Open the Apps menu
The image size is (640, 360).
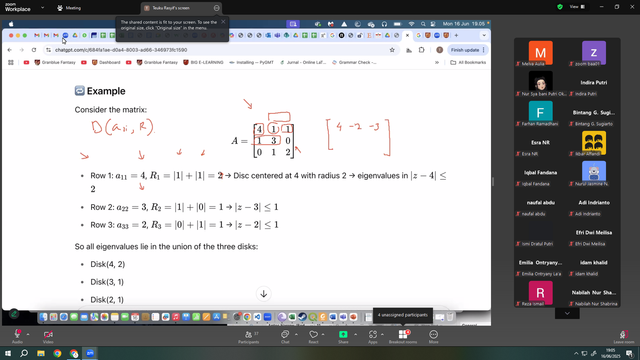(373, 336)
